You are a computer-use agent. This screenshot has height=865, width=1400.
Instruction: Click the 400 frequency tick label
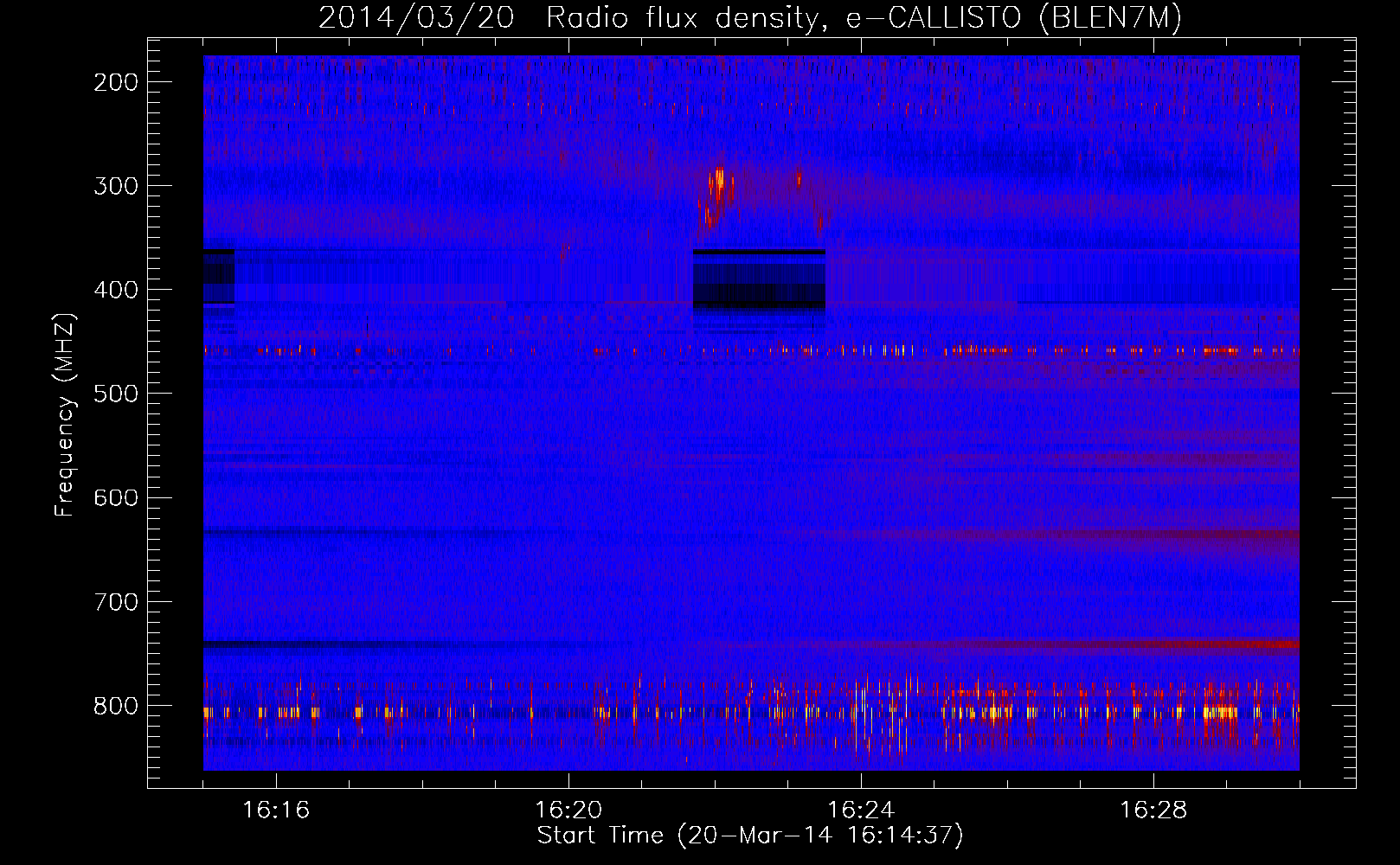(116, 290)
